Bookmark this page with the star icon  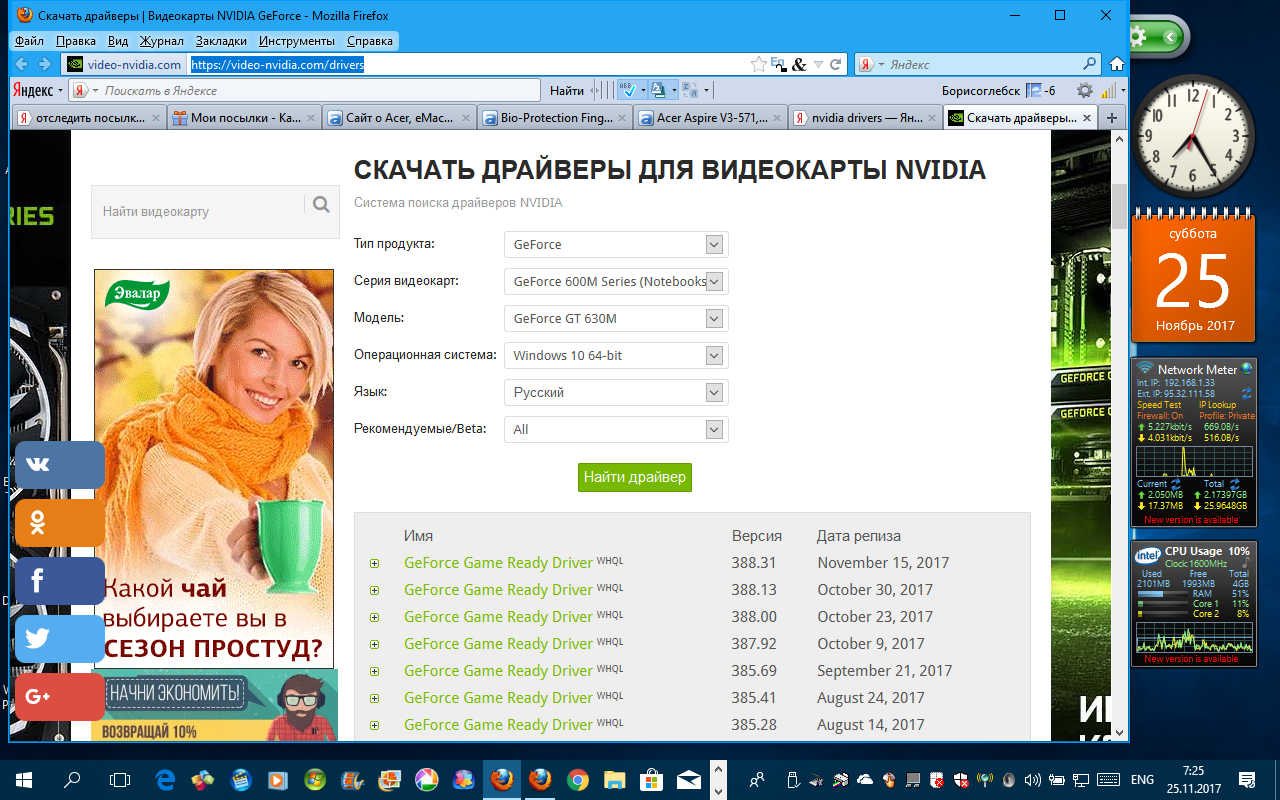pyautogui.click(x=759, y=64)
